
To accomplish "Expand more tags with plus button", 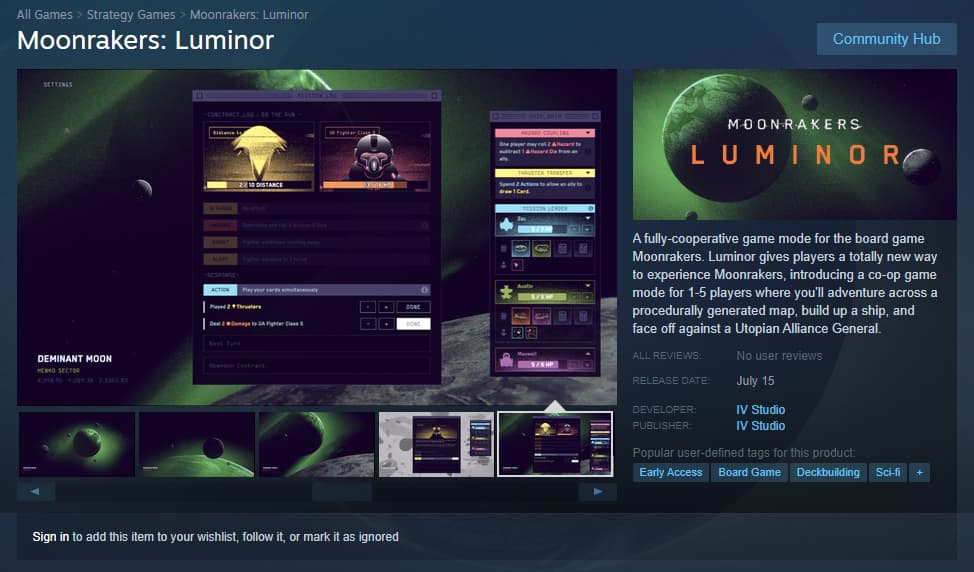I will point(919,473).
